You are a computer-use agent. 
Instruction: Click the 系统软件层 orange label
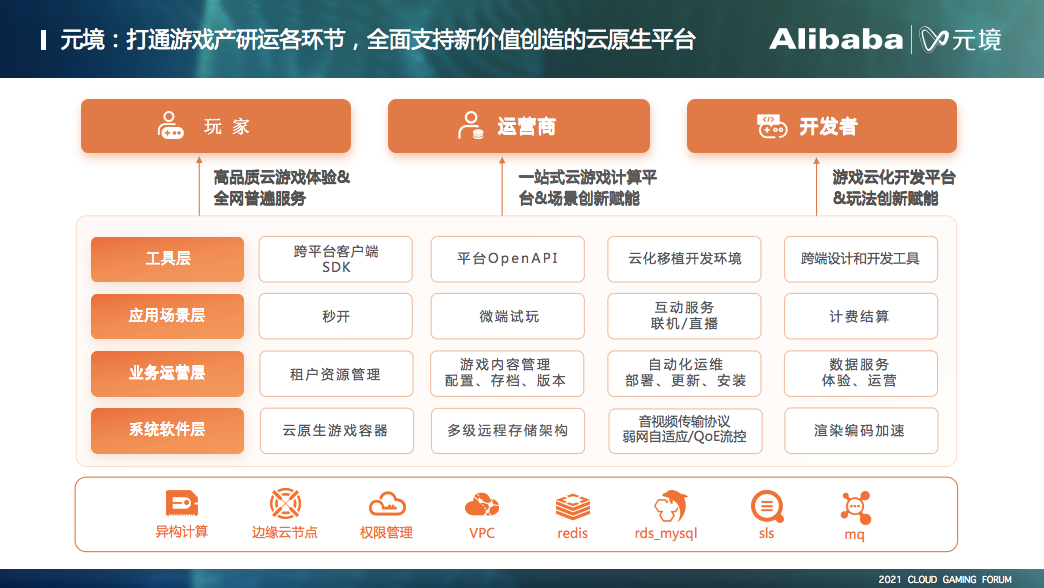click(x=167, y=431)
